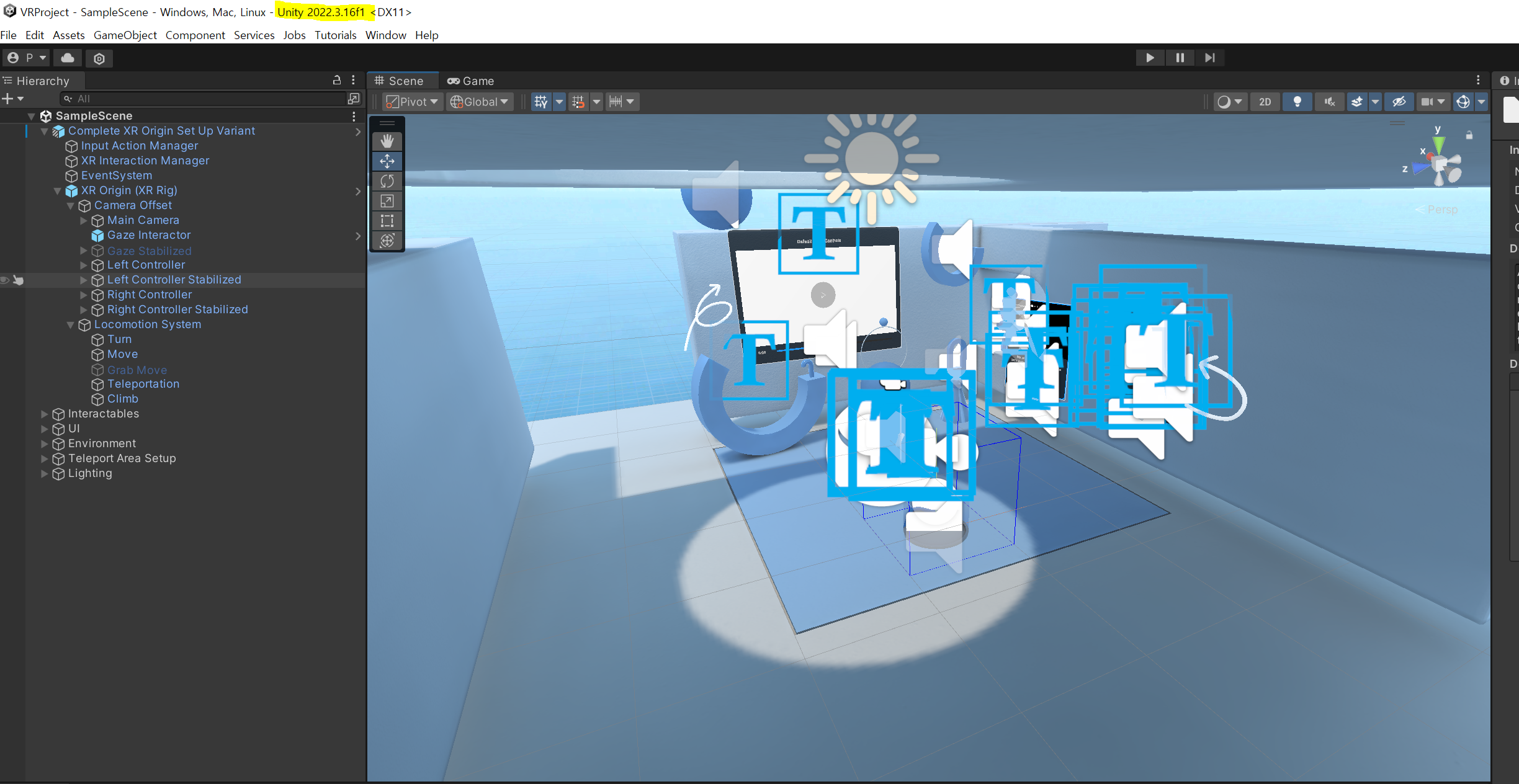The image size is (1519, 784).
Task: Open the GameObject menu
Action: tap(125, 35)
